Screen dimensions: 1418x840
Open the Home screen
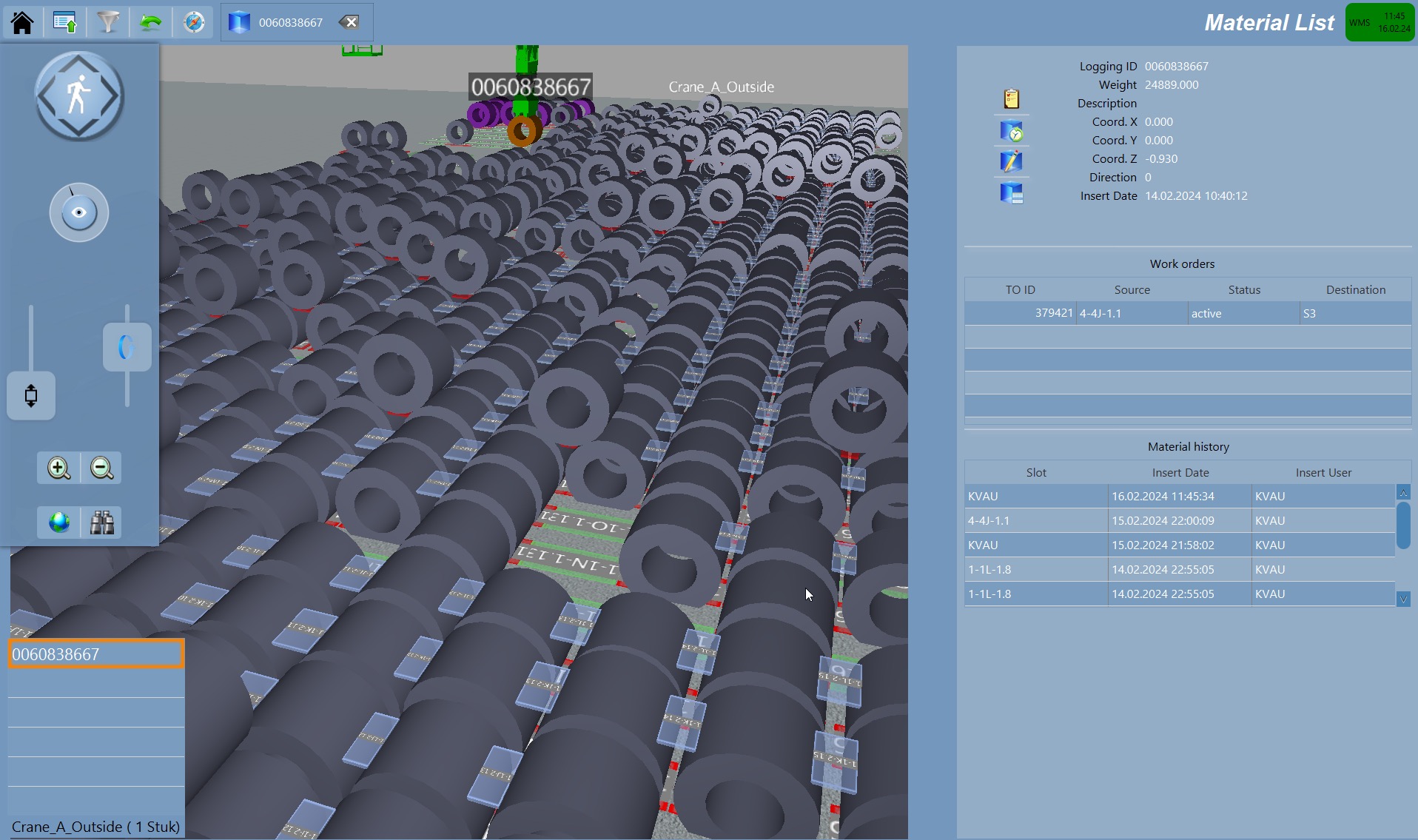(x=21, y=21)
